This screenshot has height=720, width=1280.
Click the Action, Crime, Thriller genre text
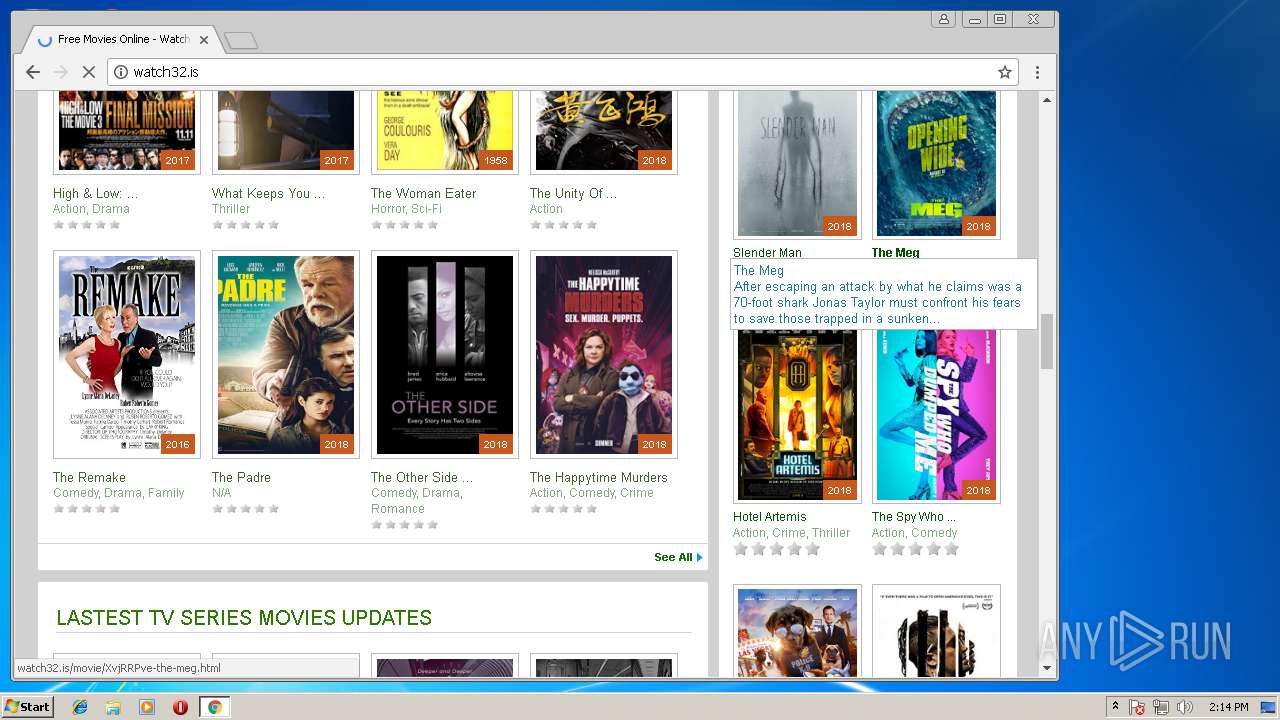click(791, 533)
